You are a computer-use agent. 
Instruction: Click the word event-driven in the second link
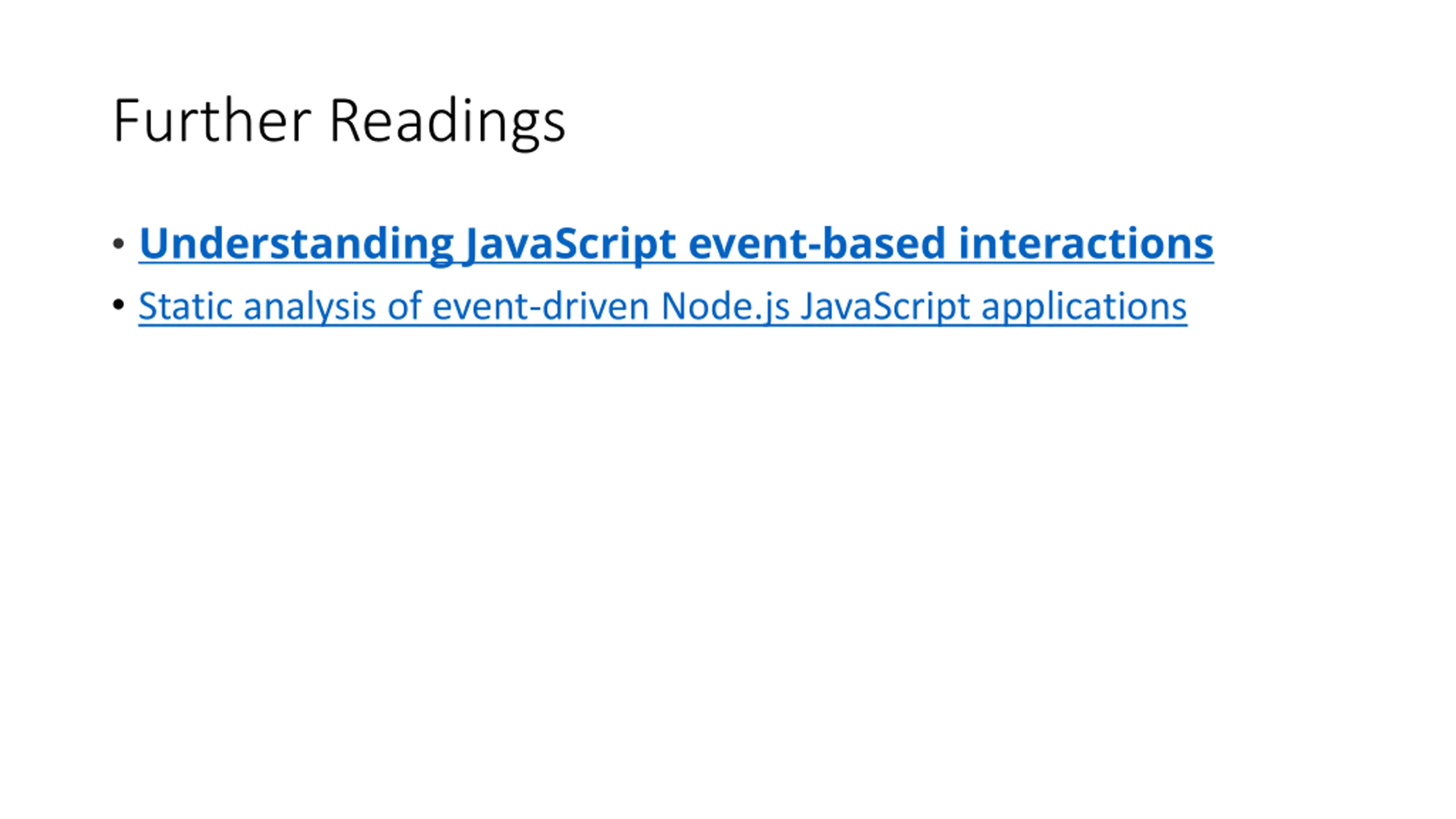pyautogui.click(x=541, y=307)
